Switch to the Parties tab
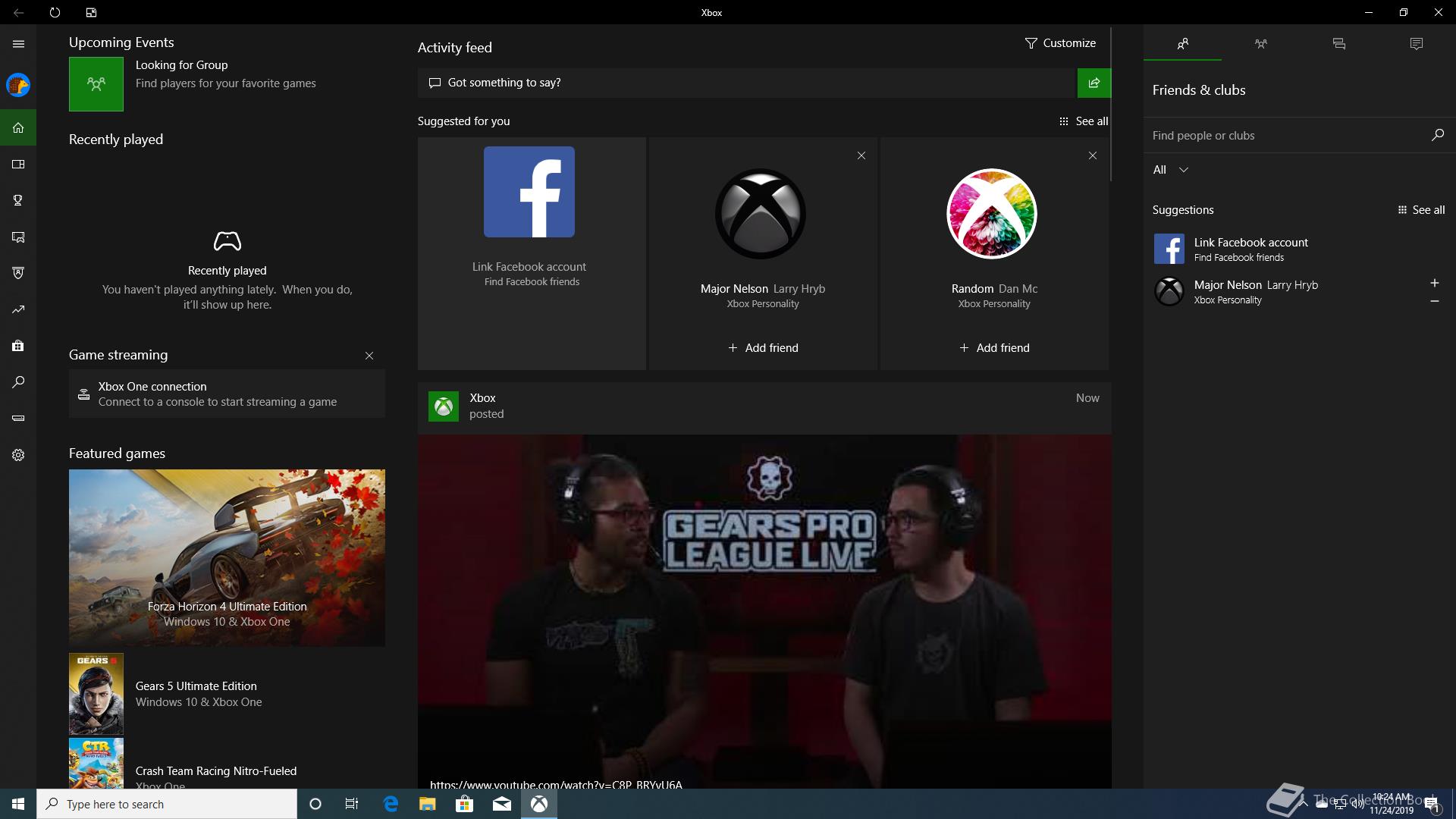Screen dimensions: 1456x819 pos(1260,44)
